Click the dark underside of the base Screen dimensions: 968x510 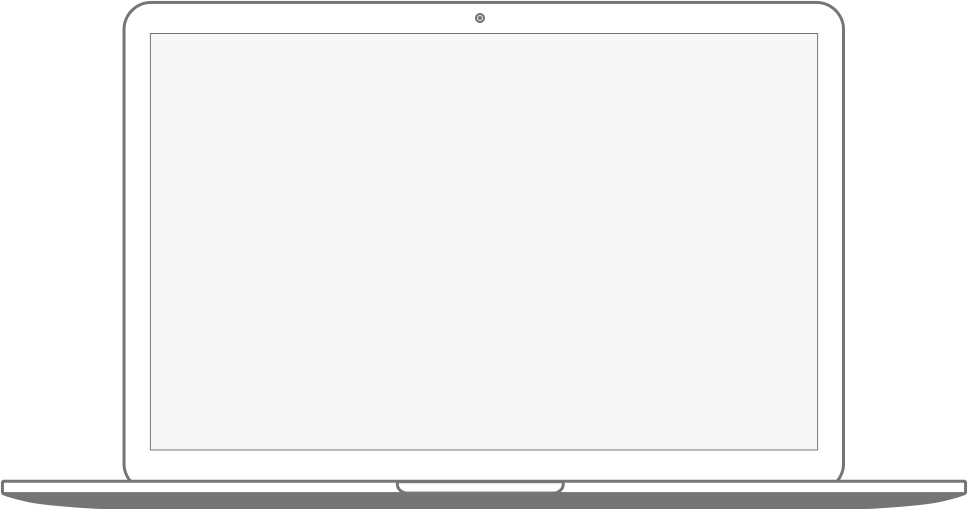click(484, 500)
